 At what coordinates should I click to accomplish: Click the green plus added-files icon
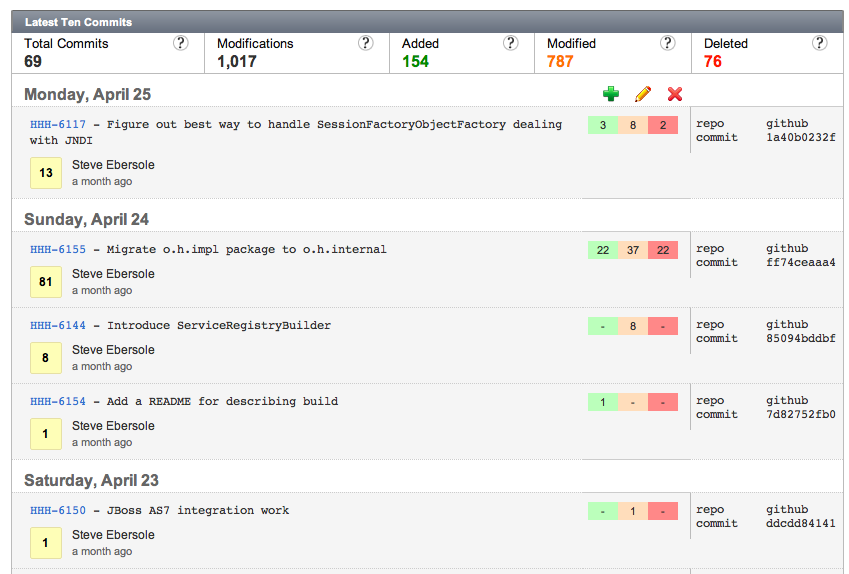pyautogui.click(x=611, y=94)
